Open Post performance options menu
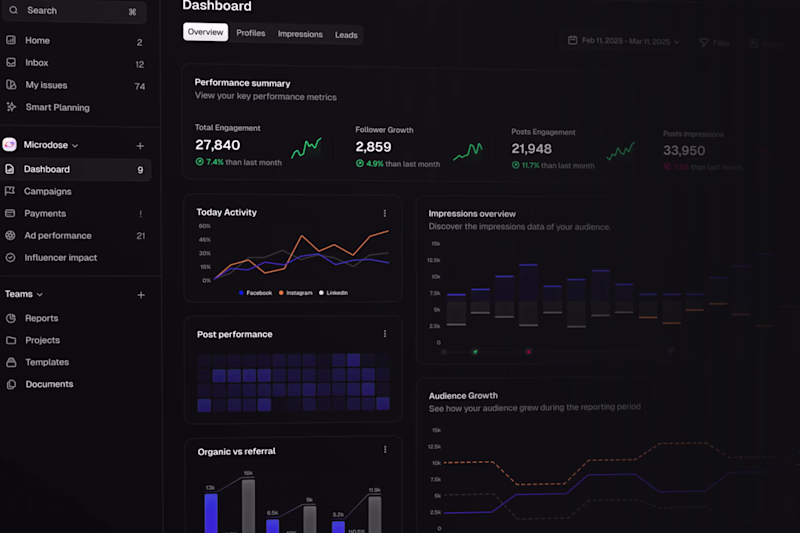Screen dimensions: 800x533 click(385, 334)
